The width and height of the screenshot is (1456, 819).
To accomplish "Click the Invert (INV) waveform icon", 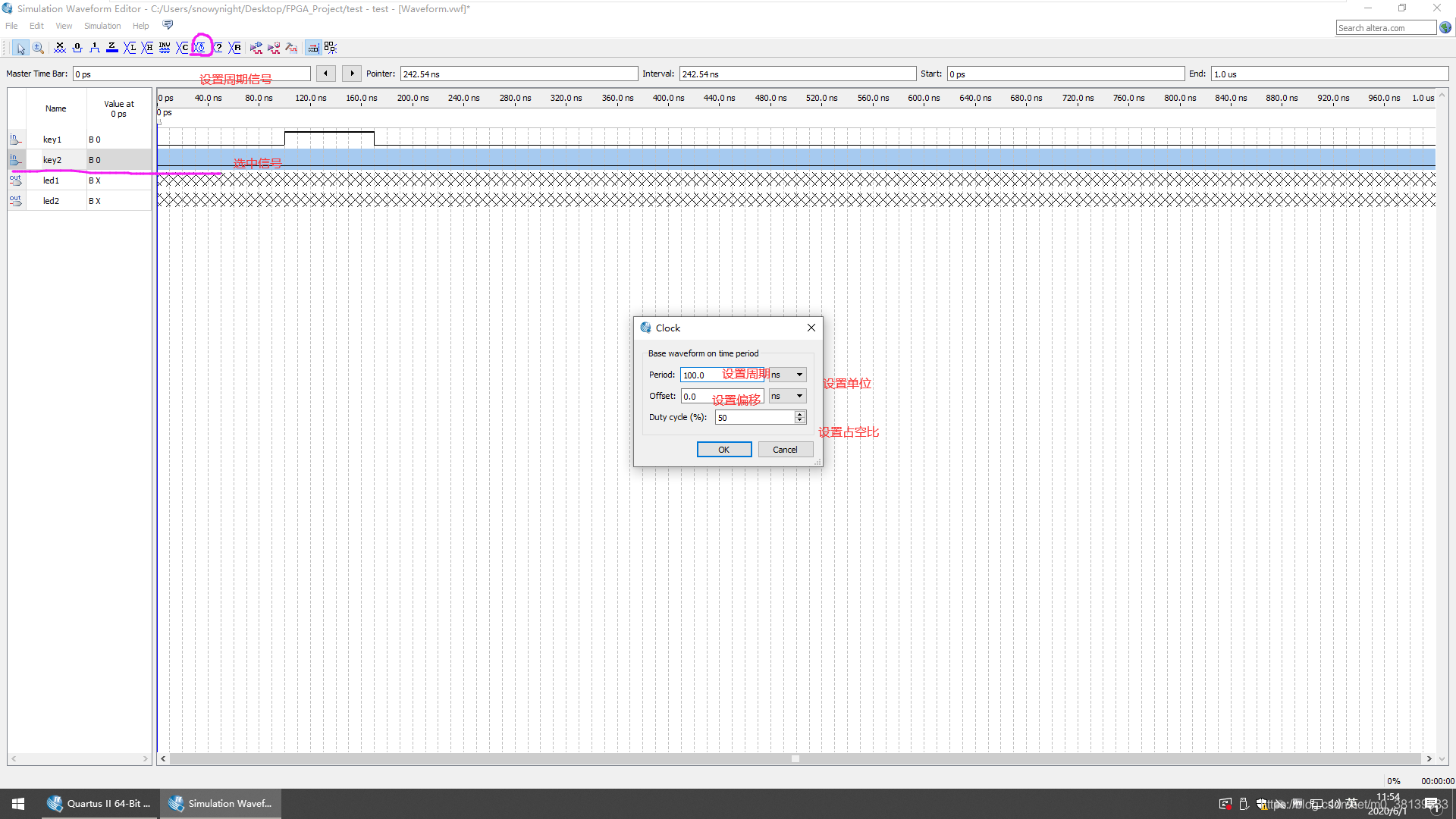I will click(x=165, y=48).
